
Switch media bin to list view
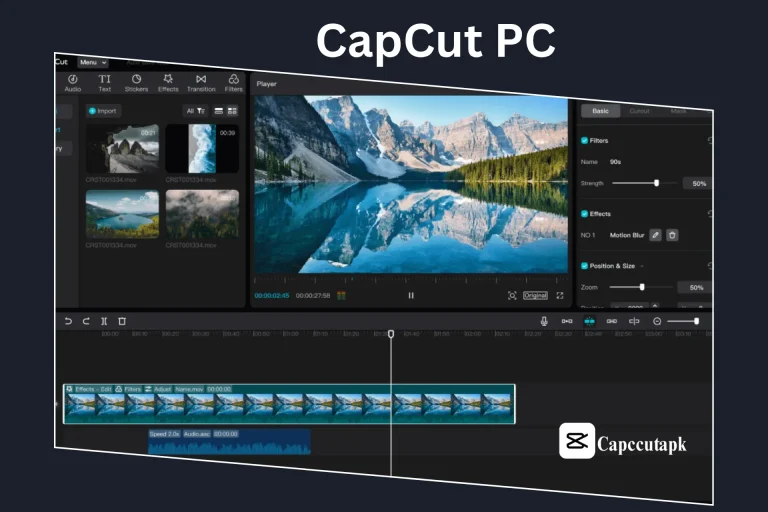coord(219,111)
